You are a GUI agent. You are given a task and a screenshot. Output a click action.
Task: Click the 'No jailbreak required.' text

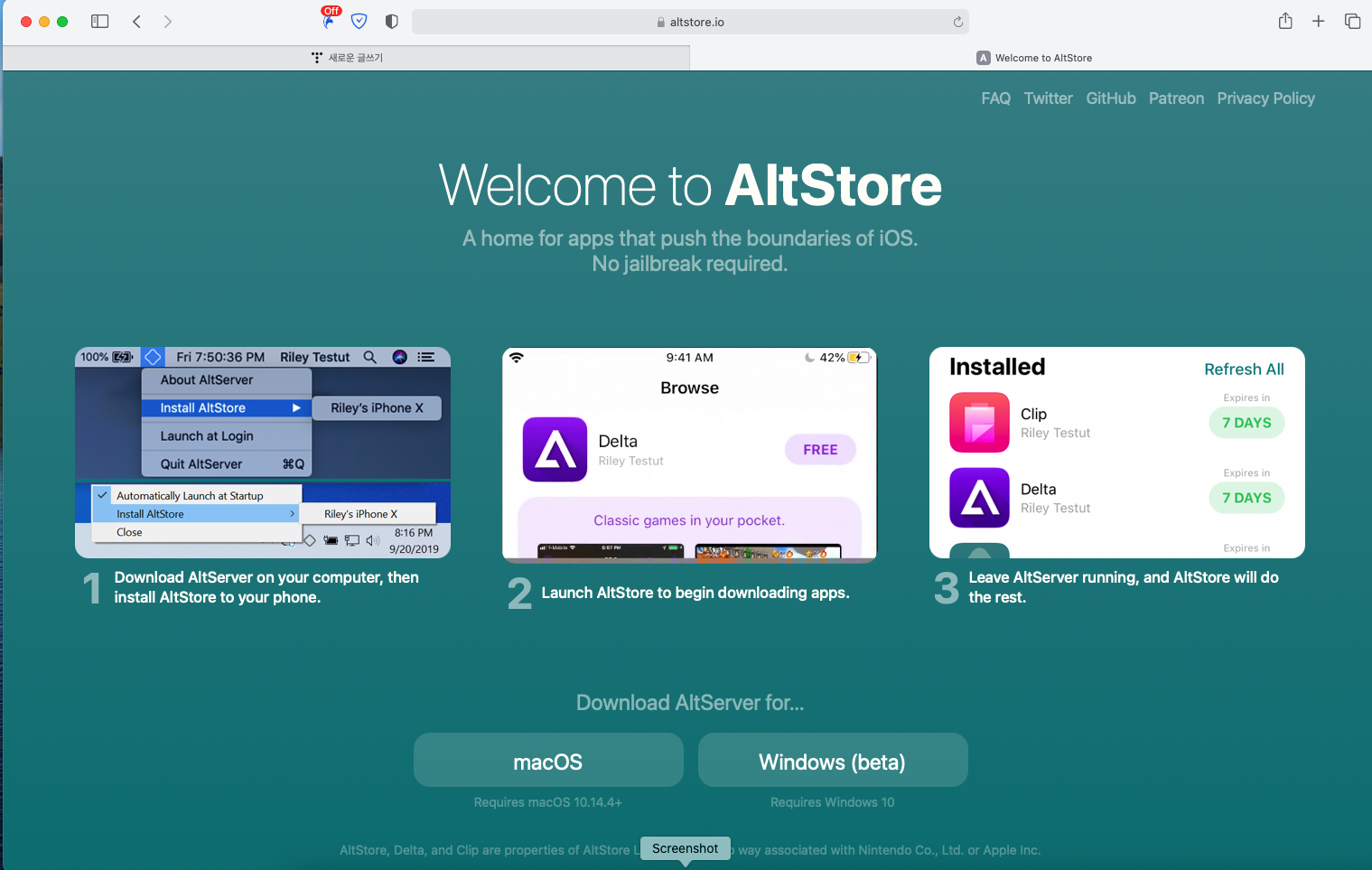point(690,264)
